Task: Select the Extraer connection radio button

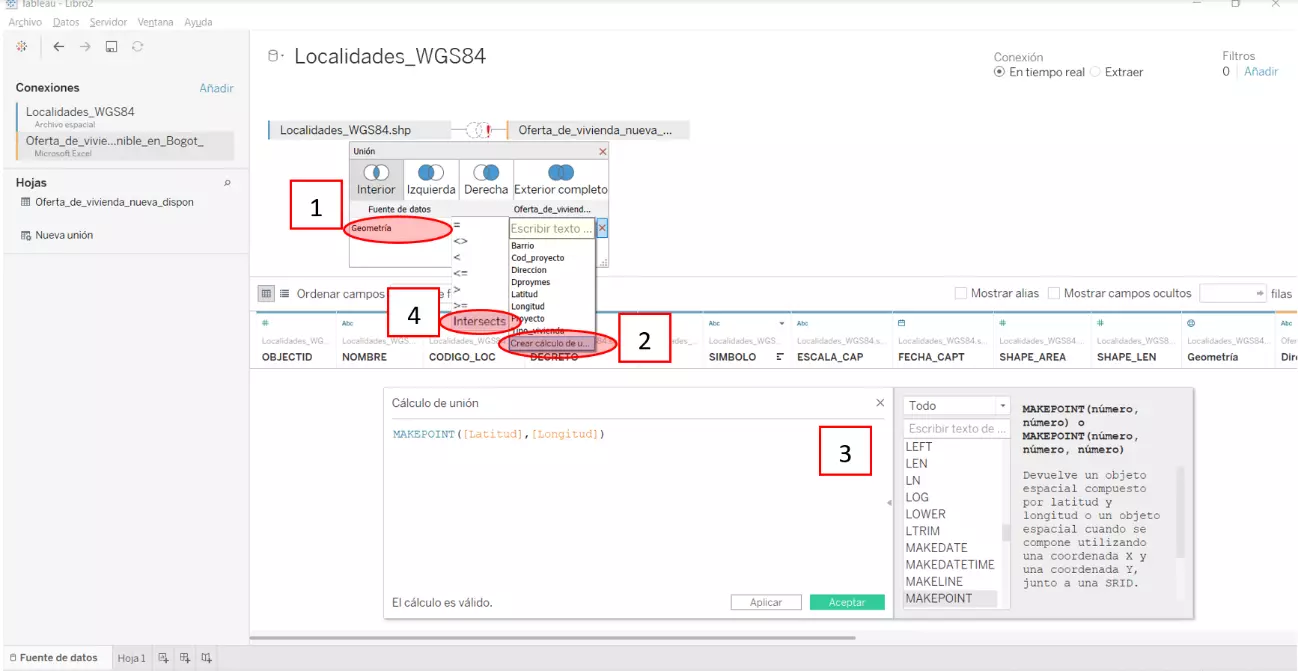Action: [x=1095, y=72]
